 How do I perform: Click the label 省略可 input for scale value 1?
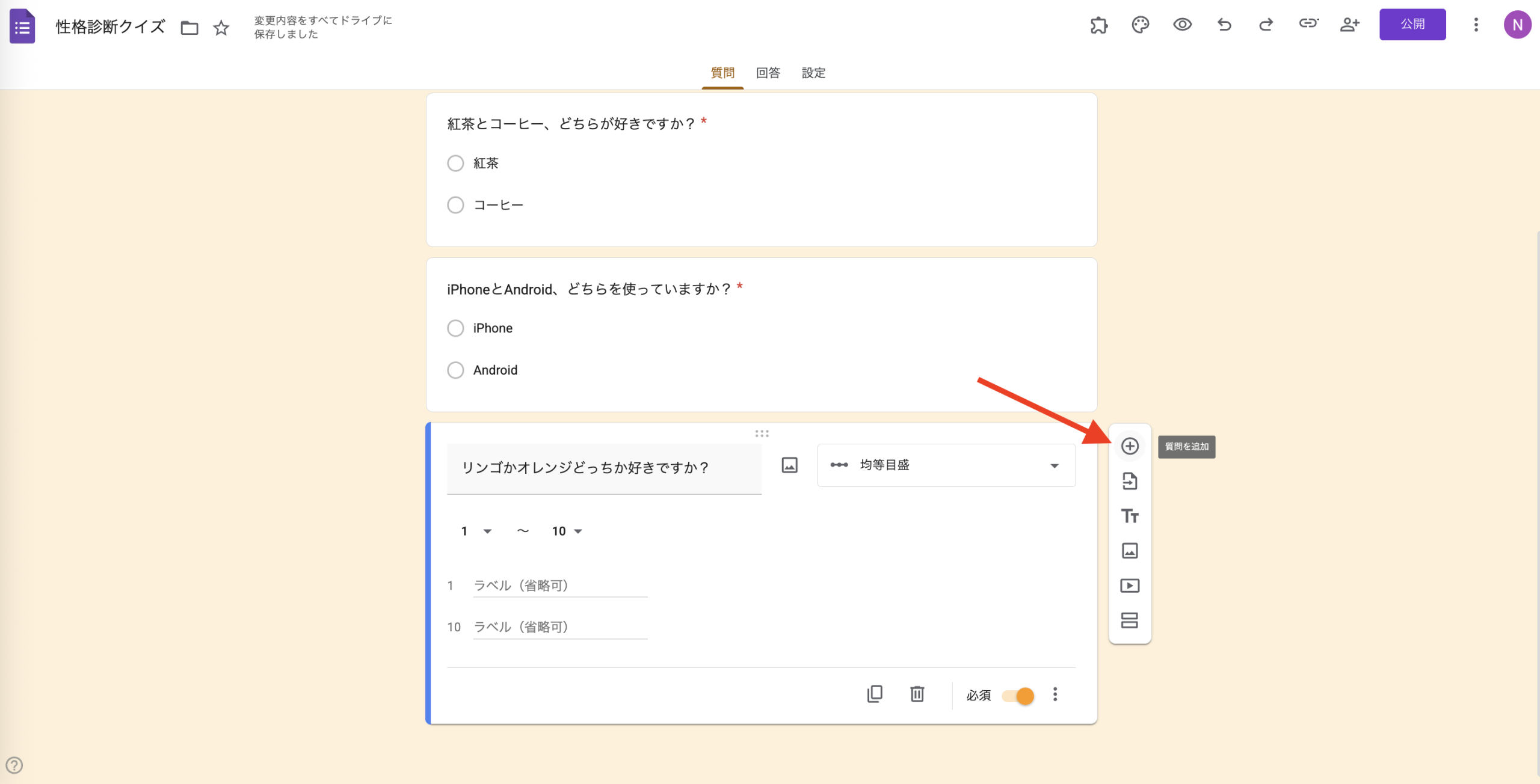pos(559,584)
